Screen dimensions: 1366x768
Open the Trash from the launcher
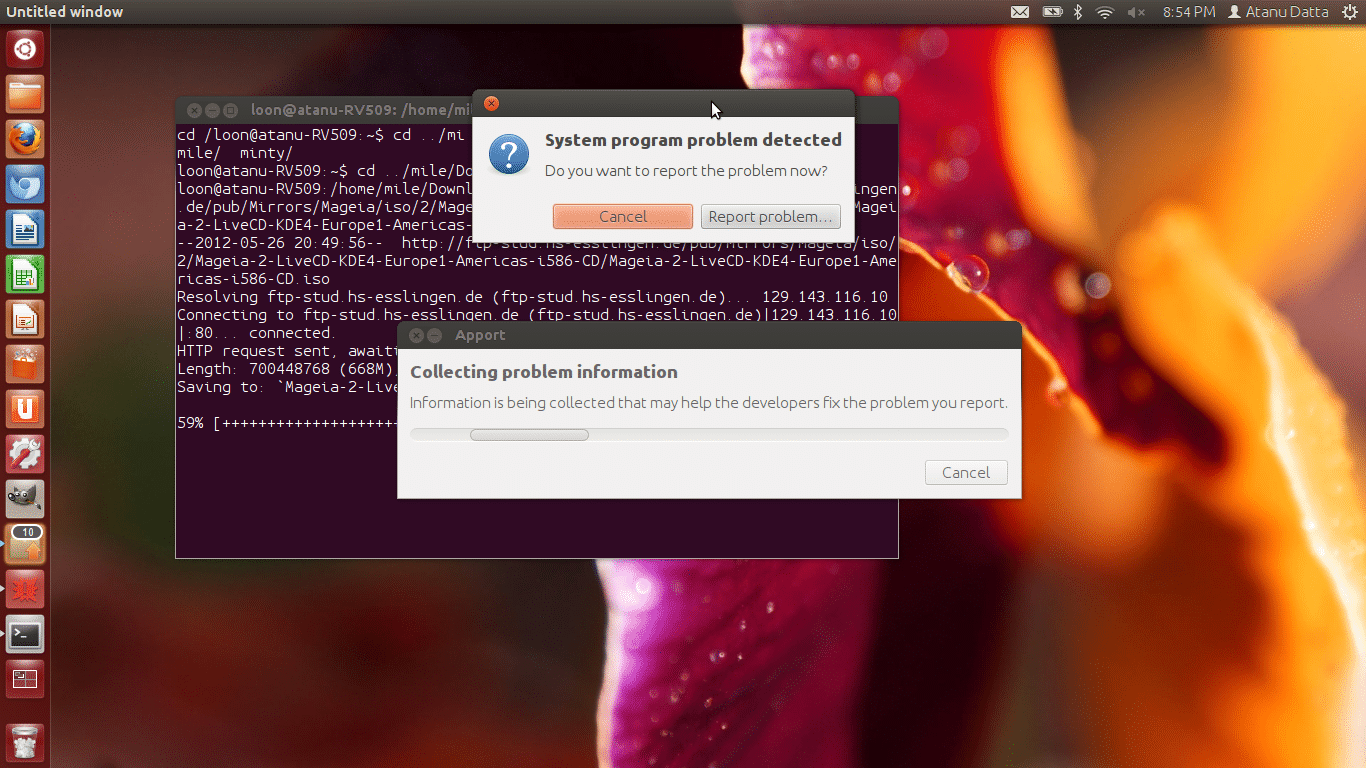tap(25, 743)
